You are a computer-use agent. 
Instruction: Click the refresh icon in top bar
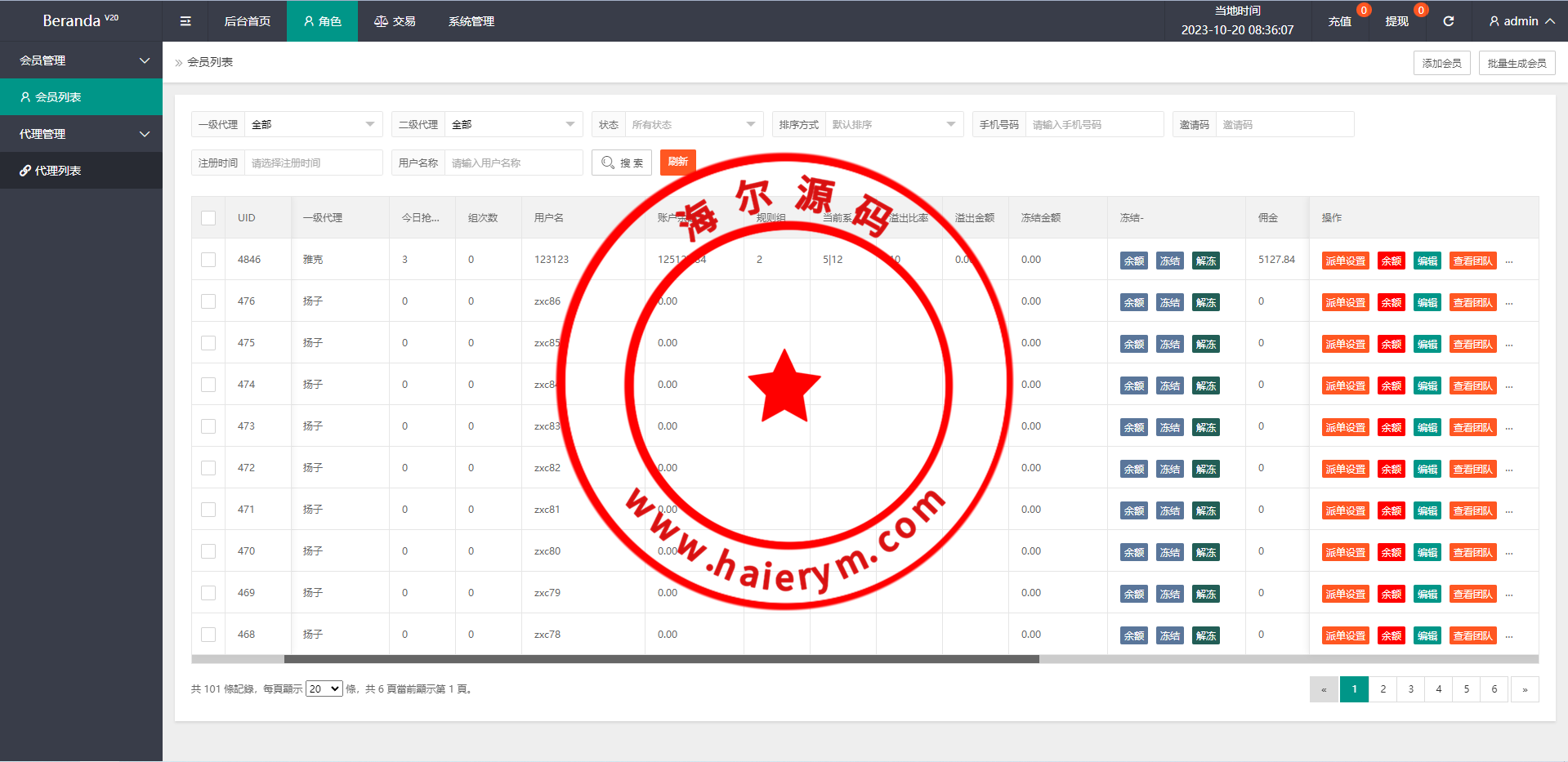[x=1448, y=21]
